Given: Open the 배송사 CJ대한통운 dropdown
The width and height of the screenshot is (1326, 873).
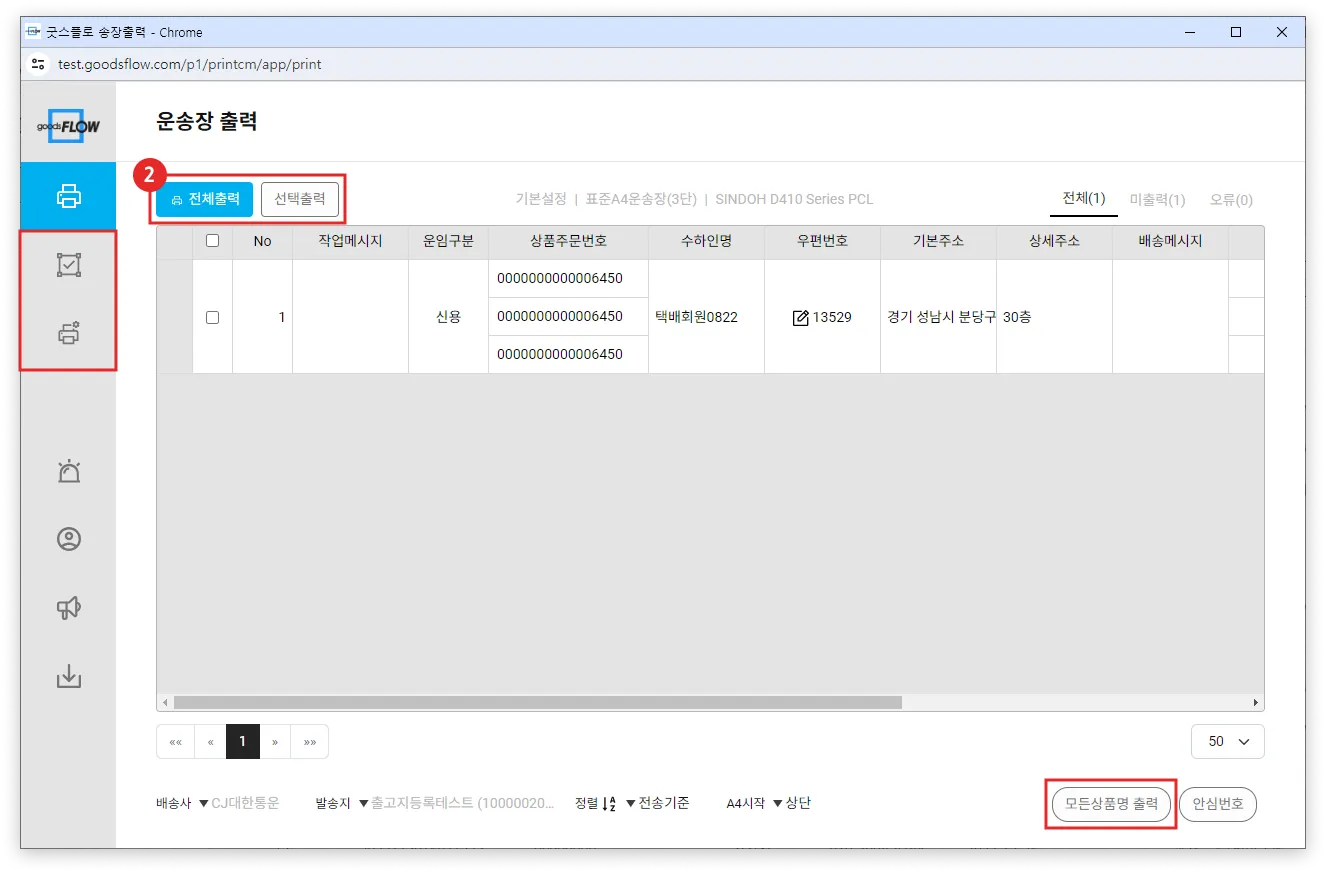Looking at the screenshot, I should (239, 803).
